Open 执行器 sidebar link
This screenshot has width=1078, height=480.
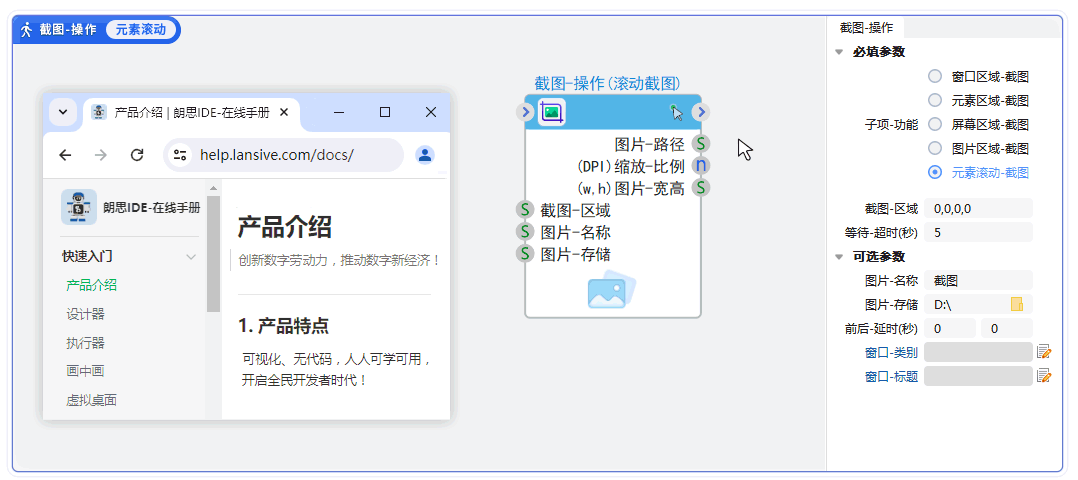[x=85, y=343]
